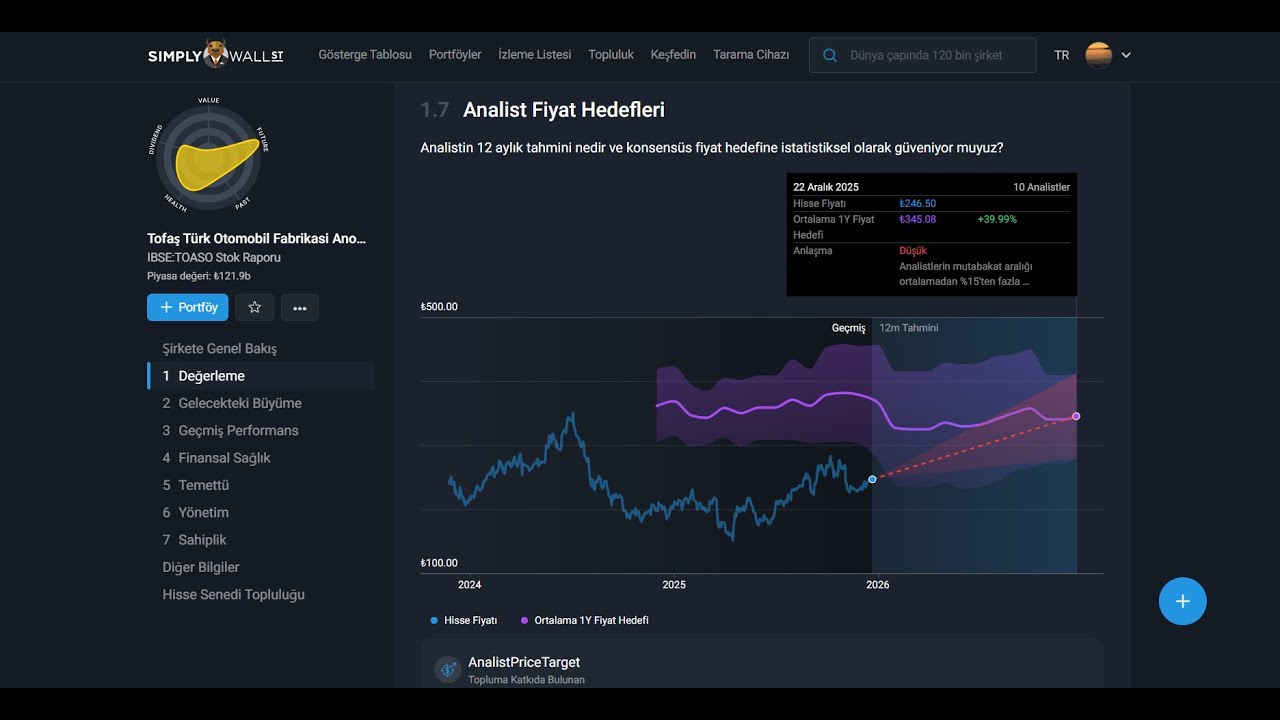Screen dimensions: 1280x720
Task: Change language with TR selector
Action: (x=1062, y=55)
